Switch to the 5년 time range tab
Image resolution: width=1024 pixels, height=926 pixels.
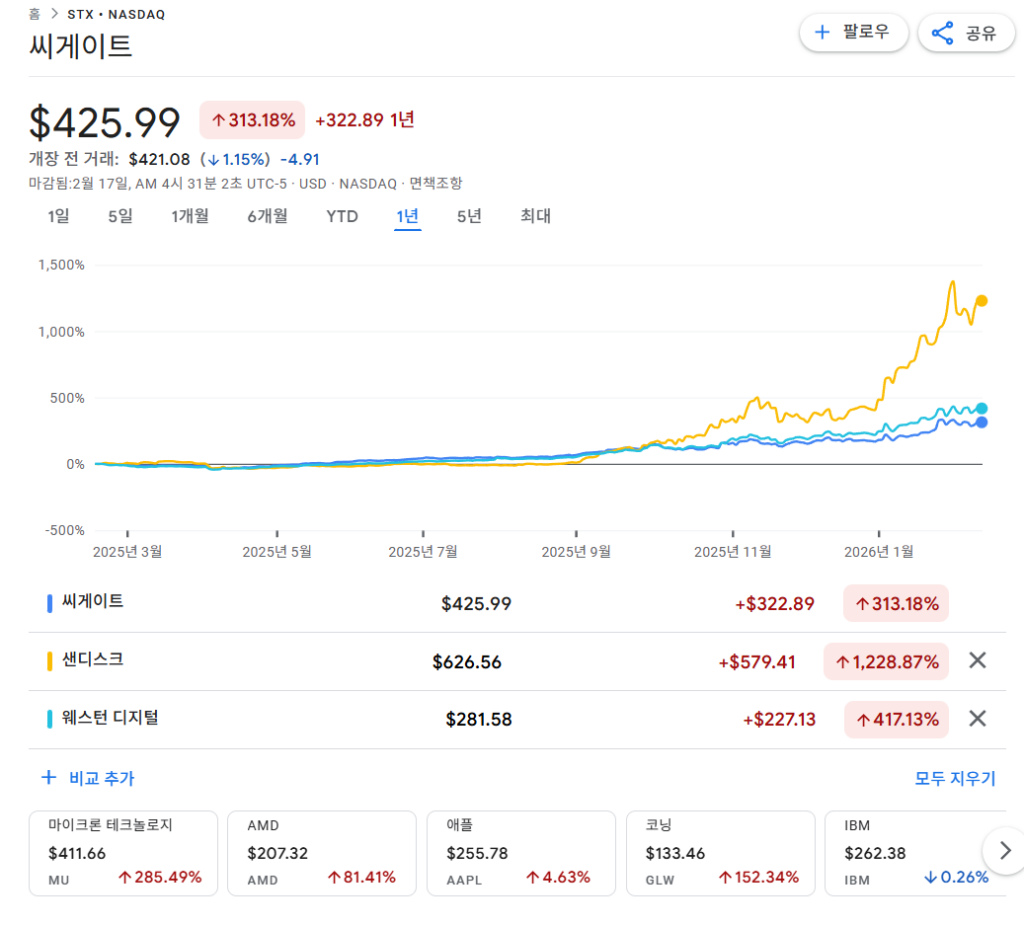click(469, 216)
